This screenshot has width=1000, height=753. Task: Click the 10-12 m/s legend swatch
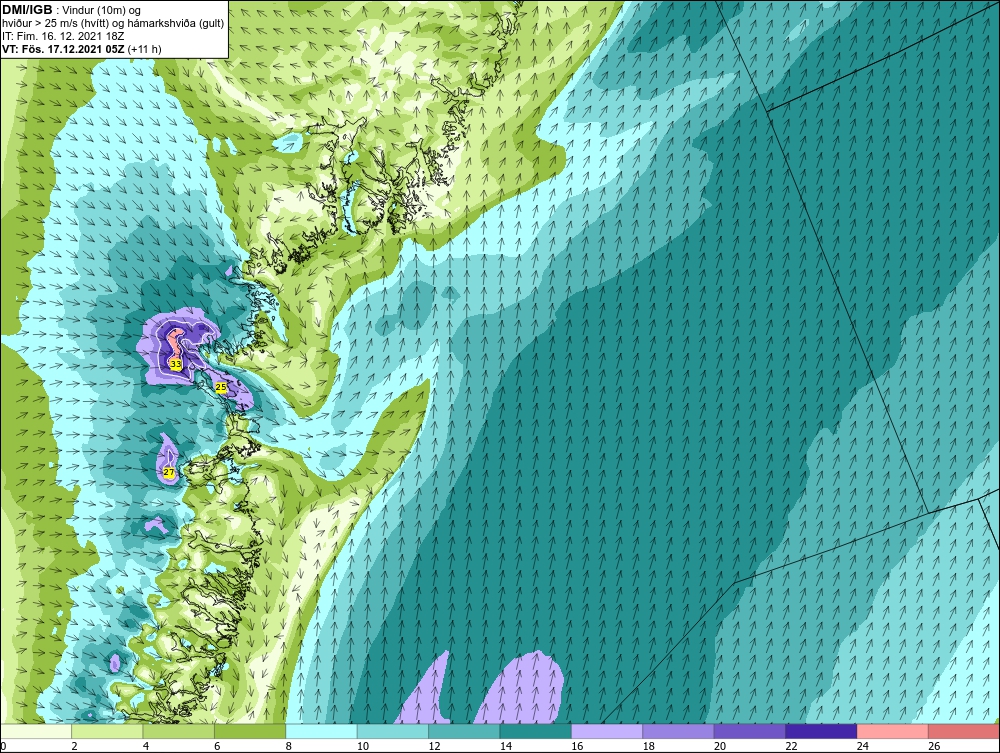[393, 731]
